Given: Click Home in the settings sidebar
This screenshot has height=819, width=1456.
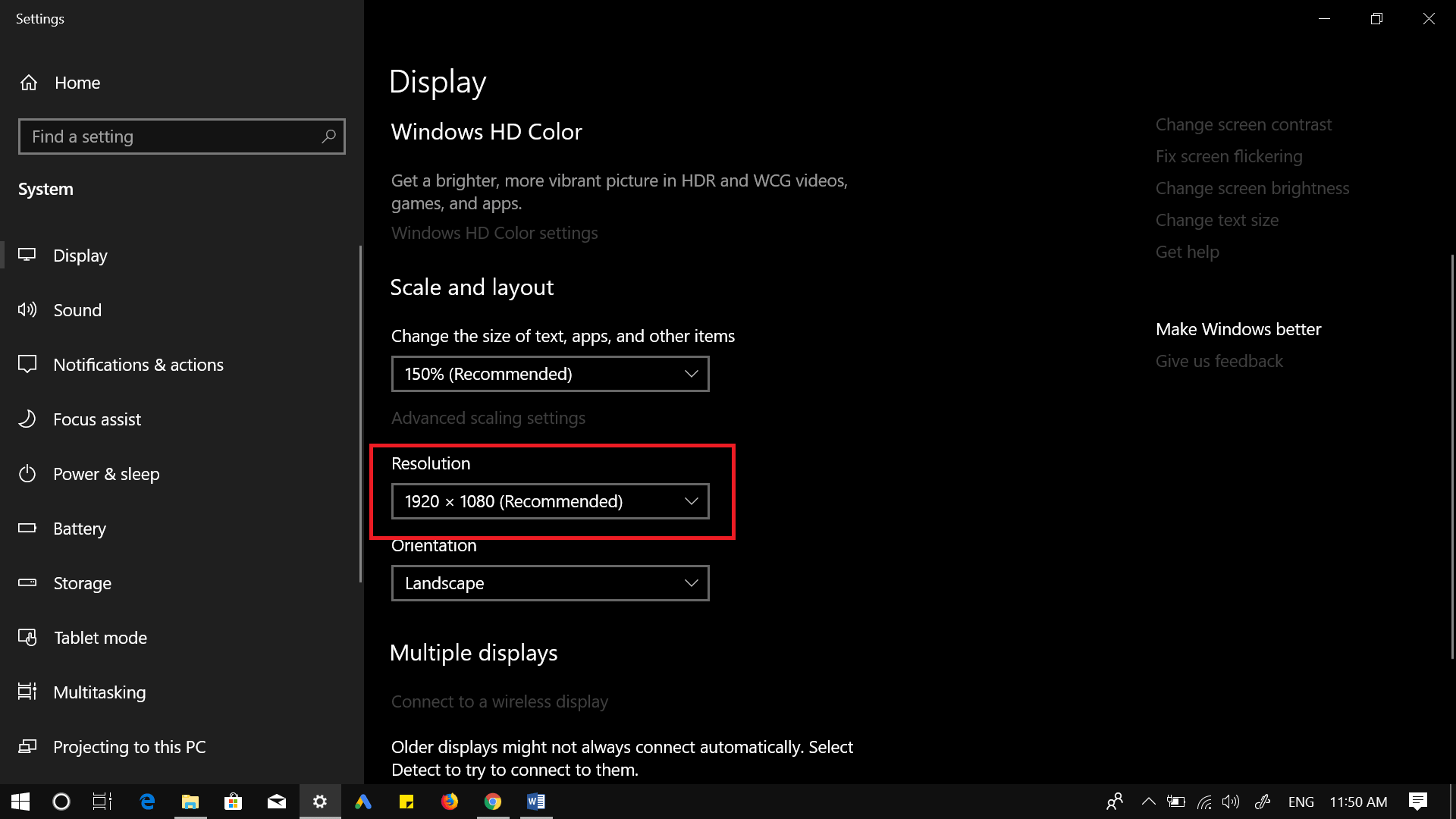Looking at the screenshot, I should (77, 82).
